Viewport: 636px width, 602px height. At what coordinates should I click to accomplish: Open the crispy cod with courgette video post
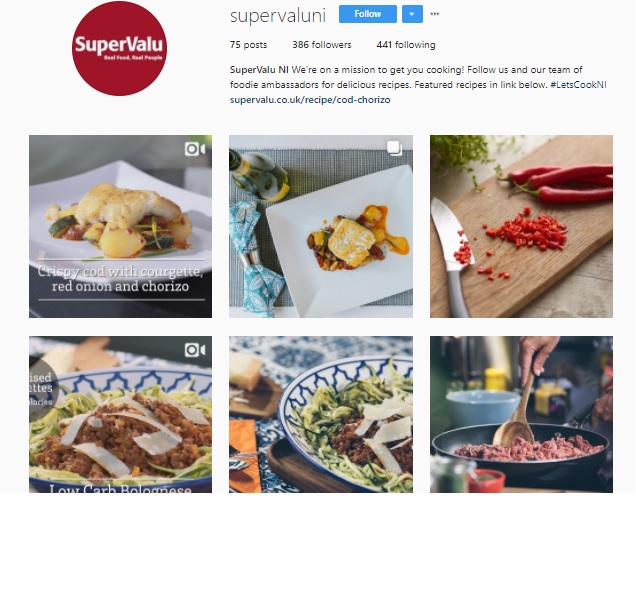click(x=120, y=226)
